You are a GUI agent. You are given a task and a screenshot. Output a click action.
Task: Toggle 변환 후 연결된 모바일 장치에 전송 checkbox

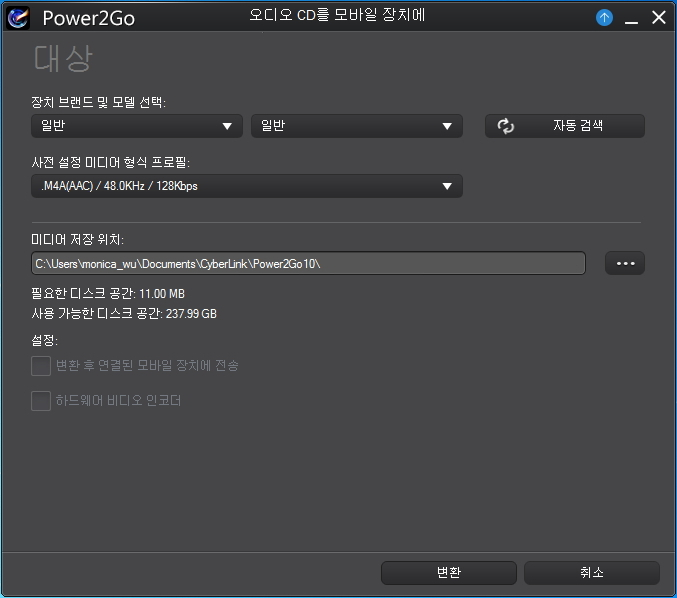(41, 366)
